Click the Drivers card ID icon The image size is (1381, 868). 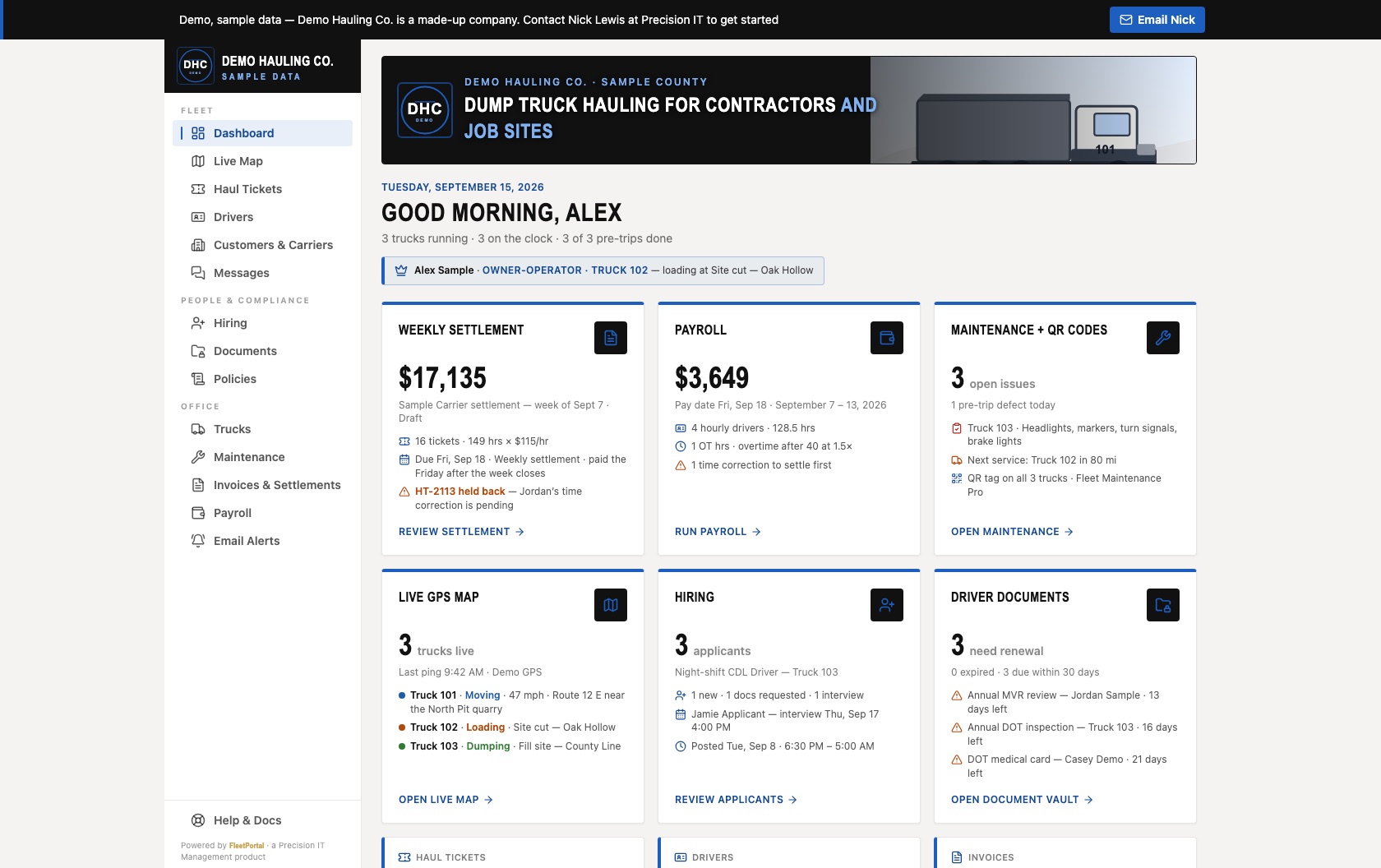click(681, 857)
